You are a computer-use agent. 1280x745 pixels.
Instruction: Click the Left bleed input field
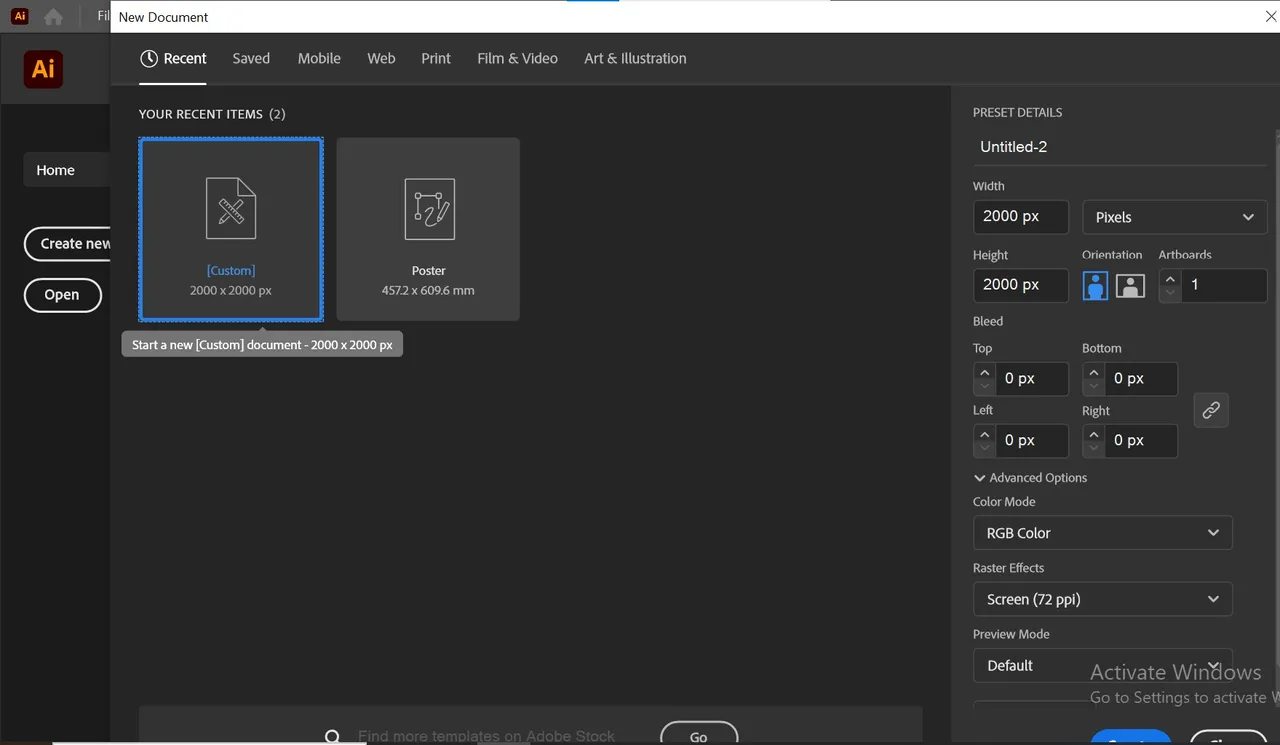1031,441
